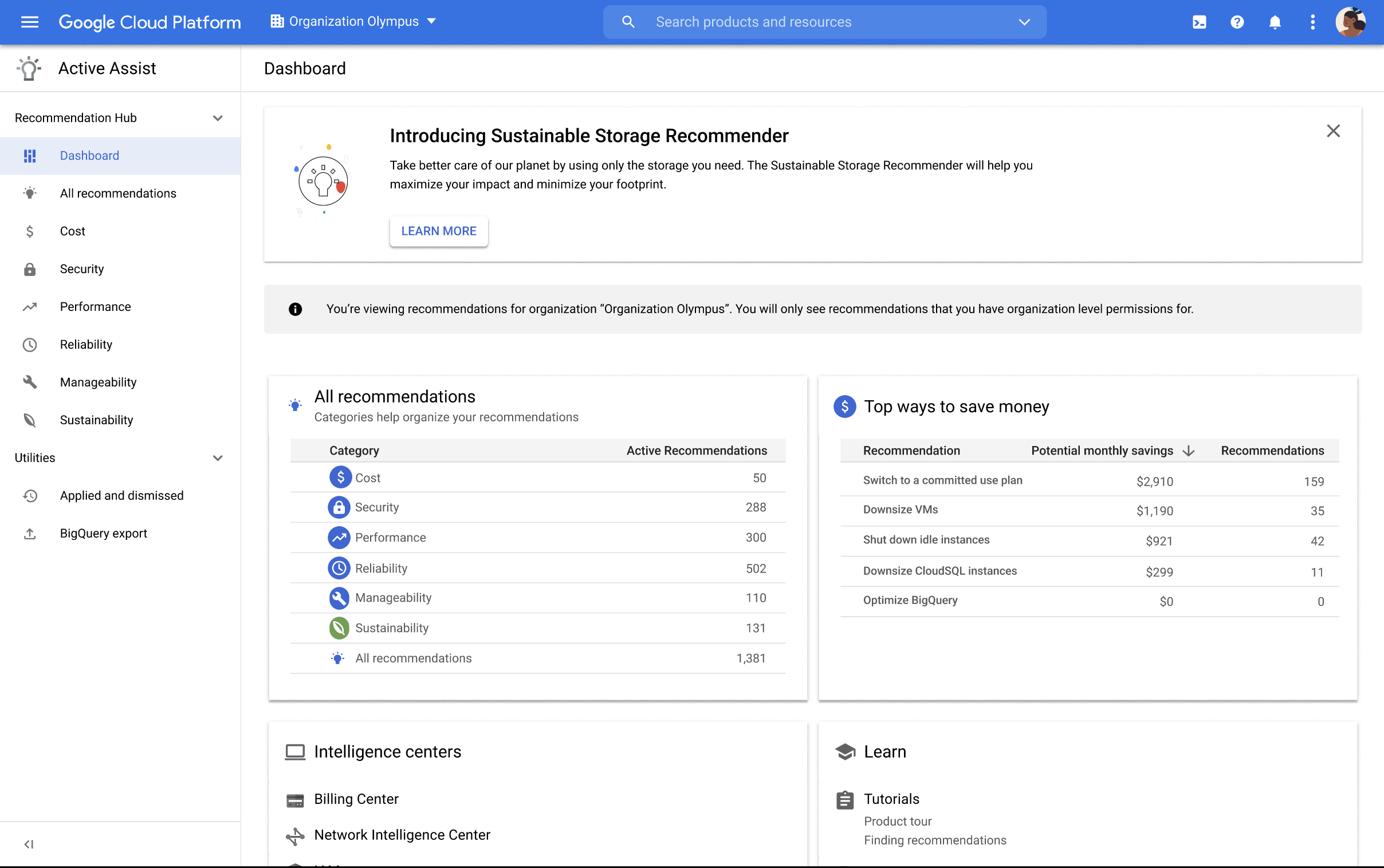Close the Sustainable Storage Recommender banner
The height and width of the screenshot is (868, 1384).
click(x=1334, y=131)
